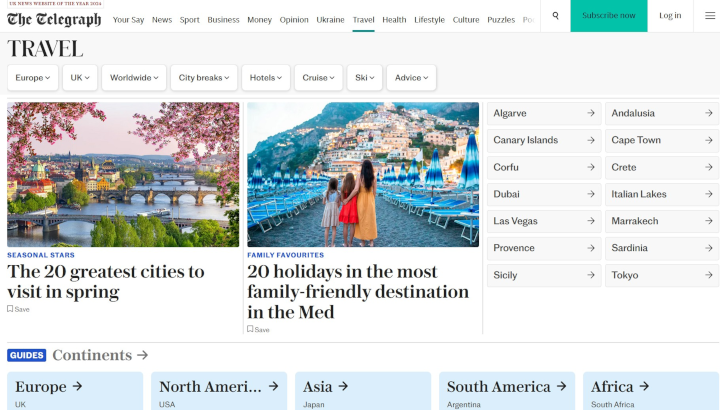The height and width of the screenshot is (410, 720).
Task: Expand the City breaks dropdown
Action: pyautogui.click(x=204, y=78)
